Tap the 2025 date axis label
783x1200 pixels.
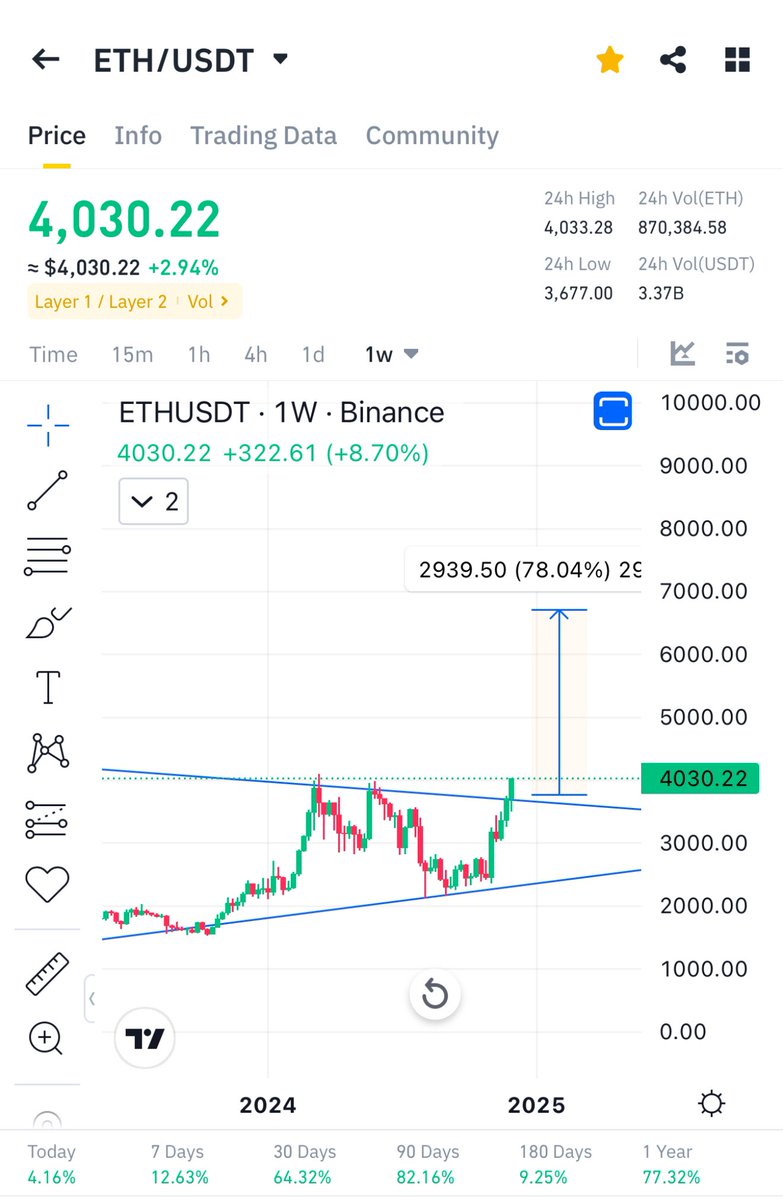click(537, 1105)
